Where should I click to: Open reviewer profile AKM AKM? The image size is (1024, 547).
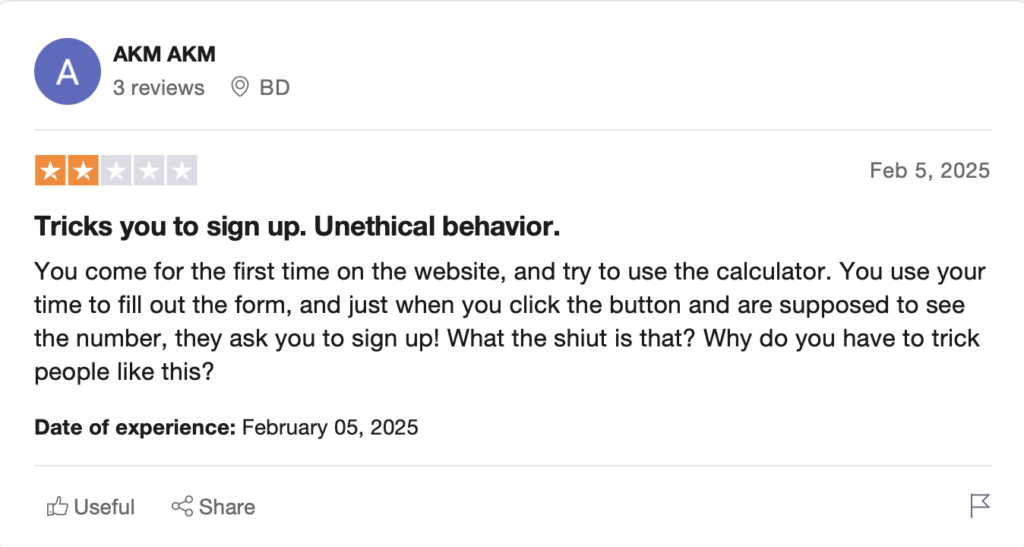164,54
